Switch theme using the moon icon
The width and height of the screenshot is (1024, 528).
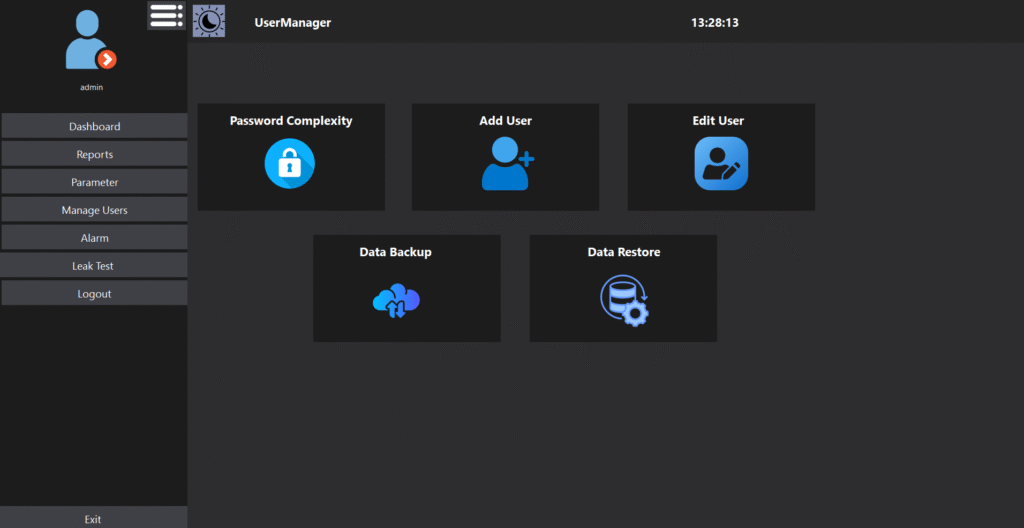(x=208, y=21)
